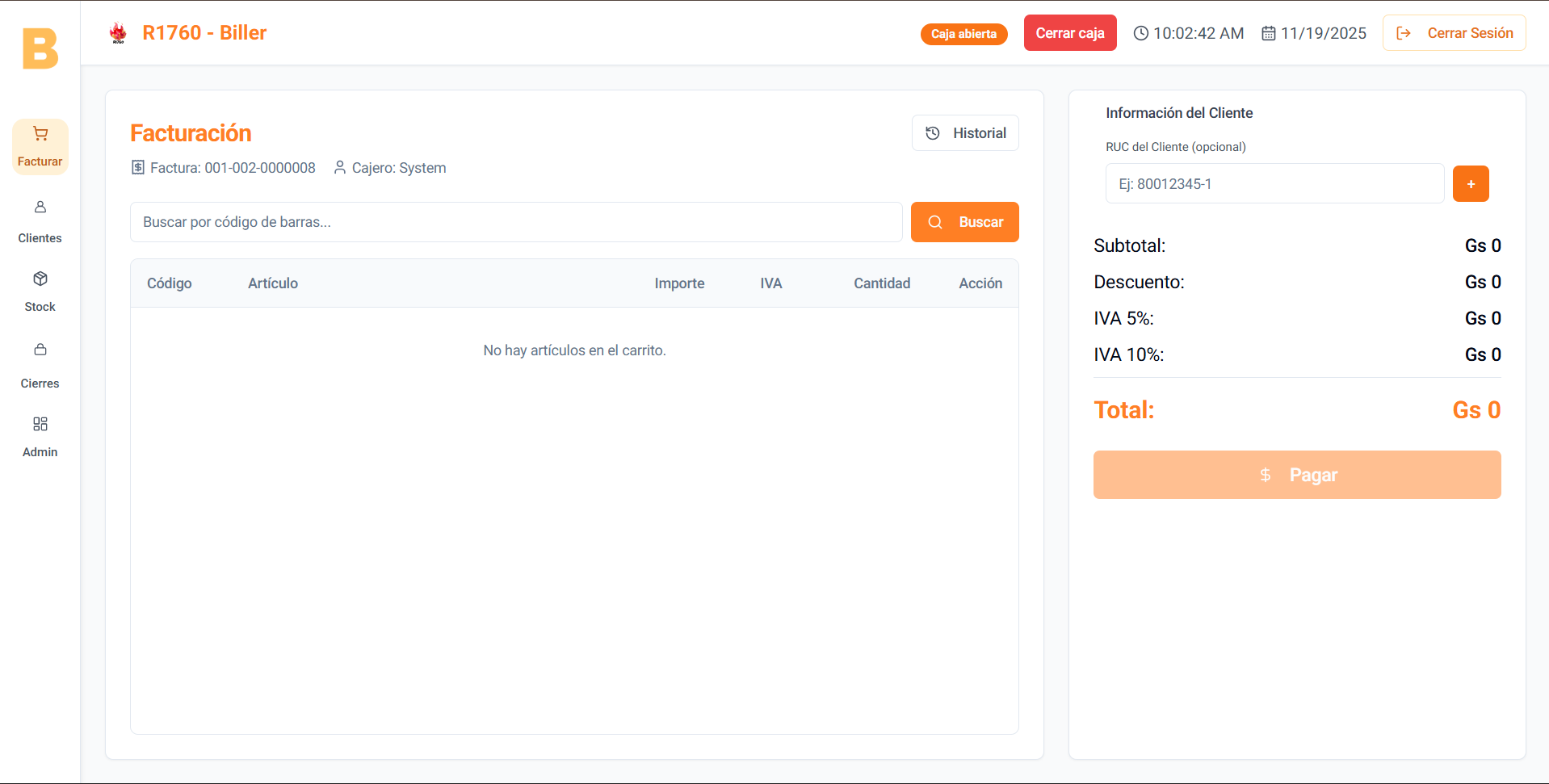Focus the RUC del Cliente field
Image resolution: width=1549 pixels, height=784 pixels.
pyautogui.click(x=1274, y=183)
